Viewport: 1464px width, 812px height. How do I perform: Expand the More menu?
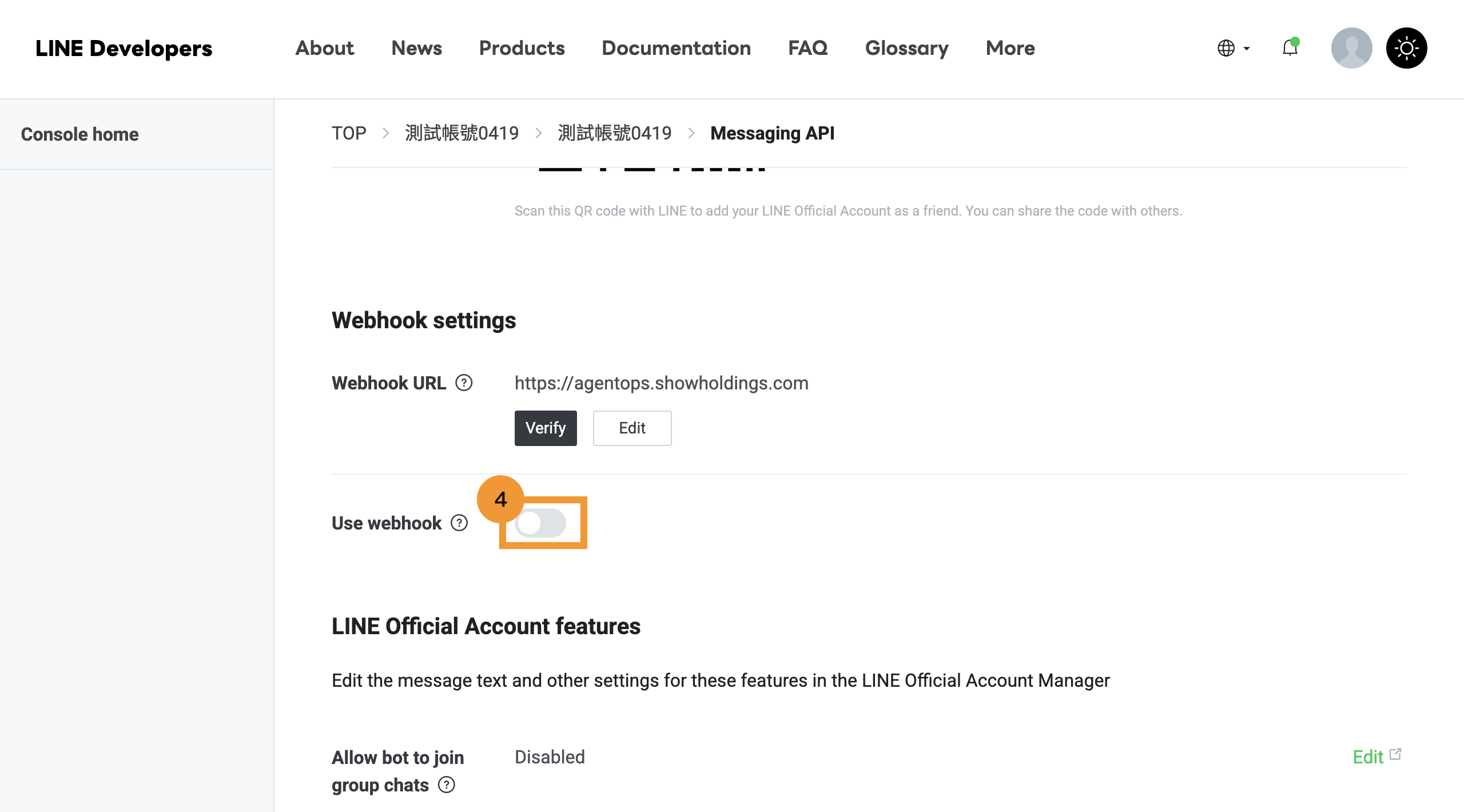click(x=1010, y=48)
